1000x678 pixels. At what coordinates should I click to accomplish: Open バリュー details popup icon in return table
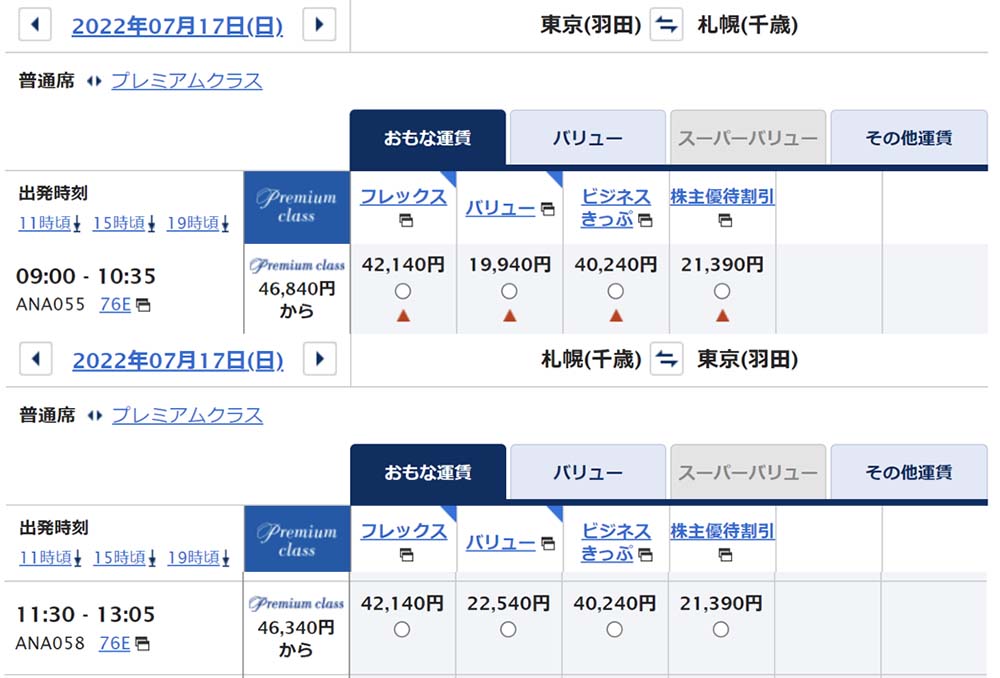tap(548, 543)
